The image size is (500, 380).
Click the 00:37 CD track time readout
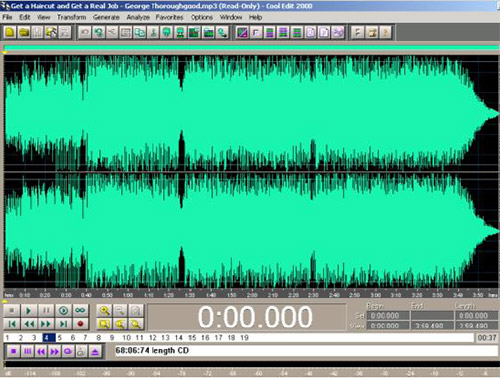pos(487,338)
